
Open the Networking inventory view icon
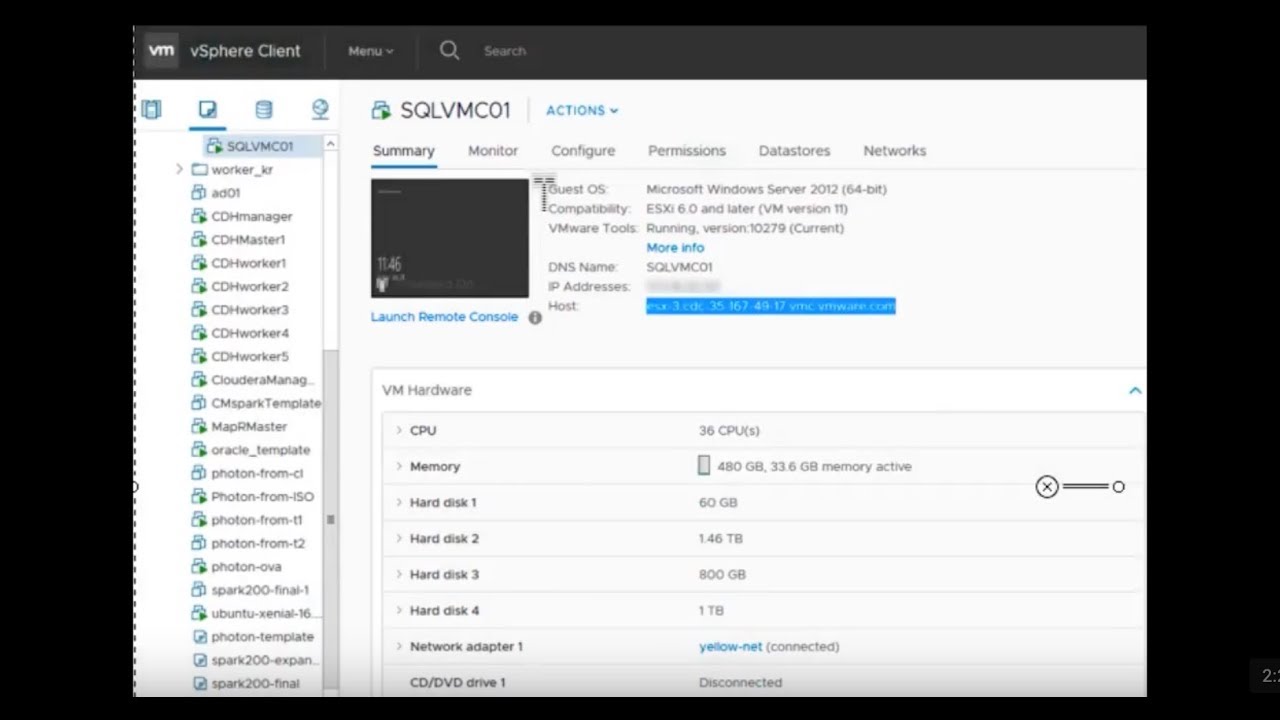(x=319, y=109)
